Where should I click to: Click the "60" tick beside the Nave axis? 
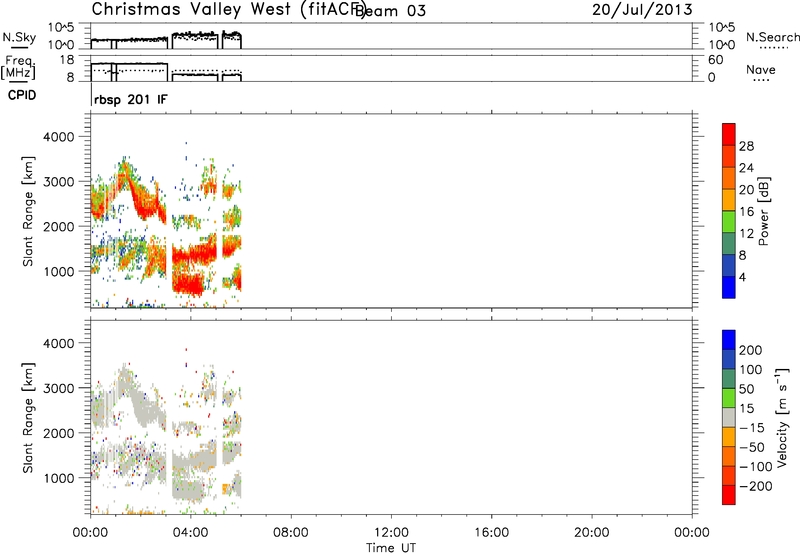point(715,60)
